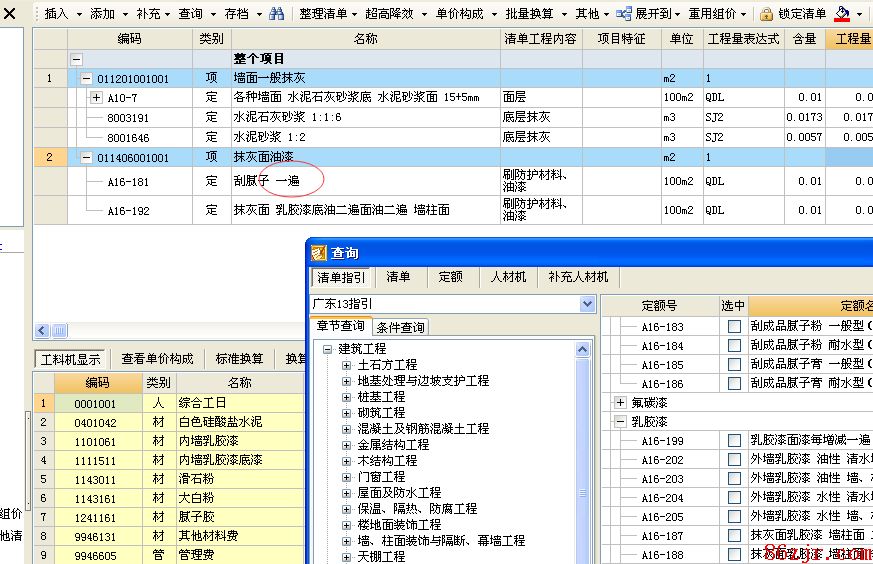
Task: Click the 查询 dialog title icon
Action: click(x=319, y=253)
